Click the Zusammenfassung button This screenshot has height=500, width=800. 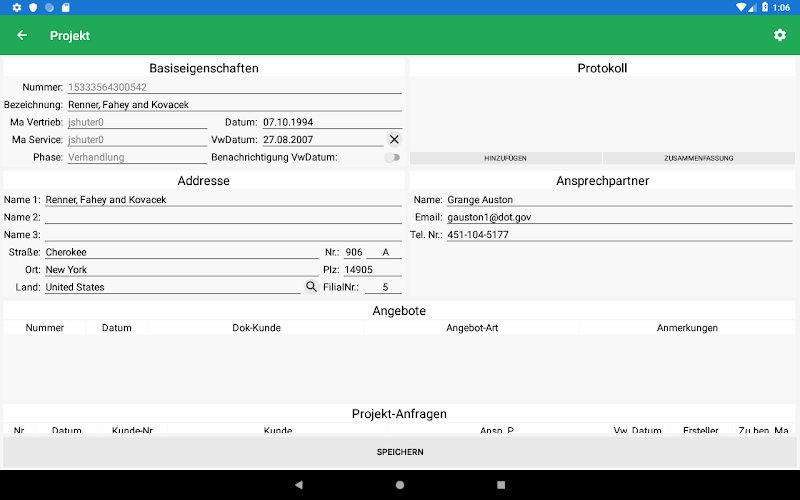(698, 158)
